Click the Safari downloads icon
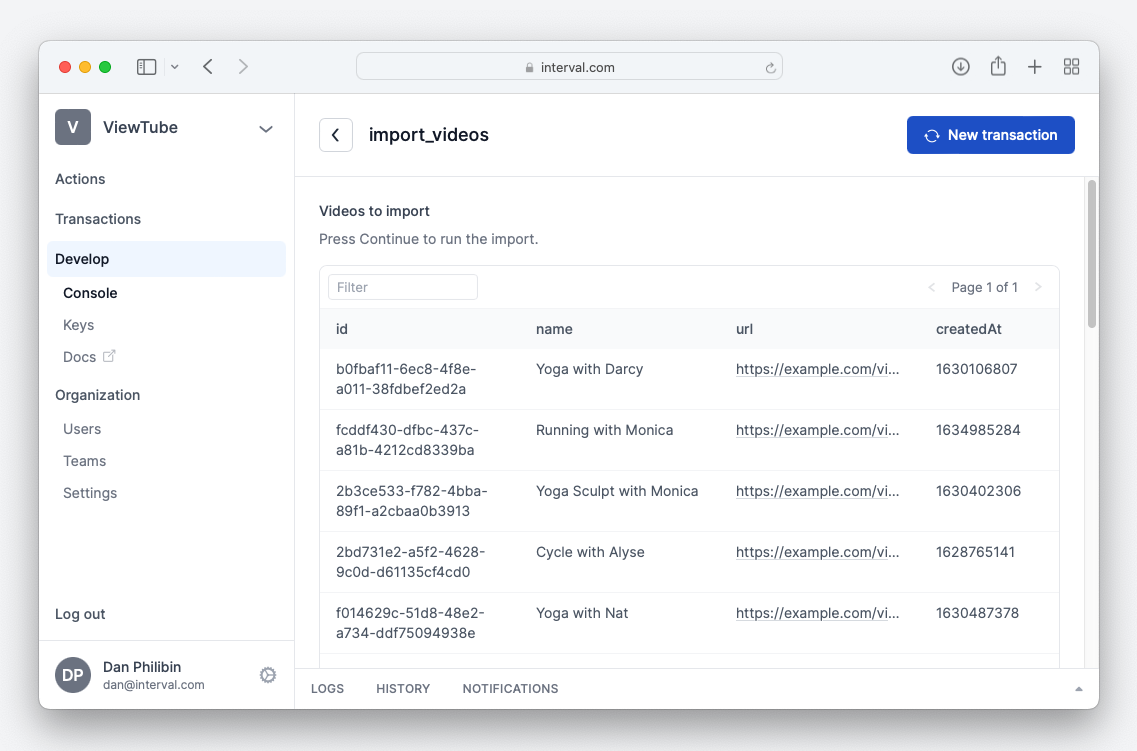The height and width of the screenshot is (751, 1137). pyautogui.click(x=960, y=67)
